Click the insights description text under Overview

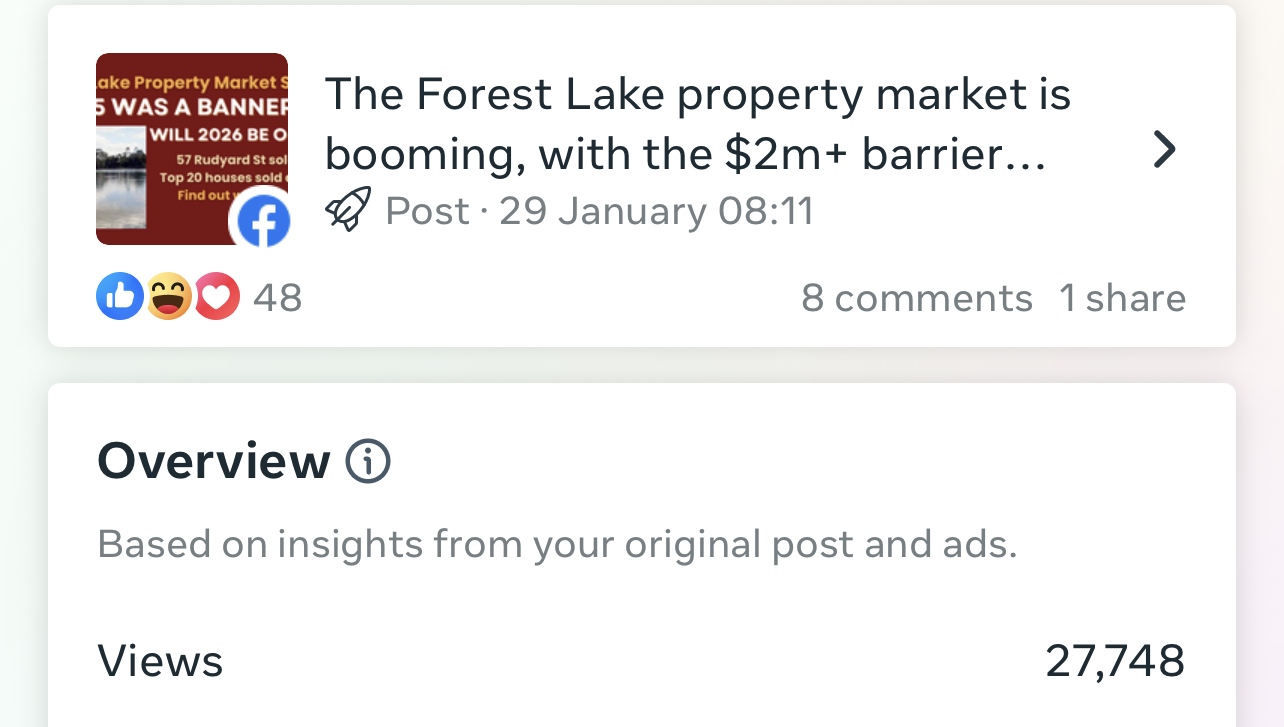point(556,545)
